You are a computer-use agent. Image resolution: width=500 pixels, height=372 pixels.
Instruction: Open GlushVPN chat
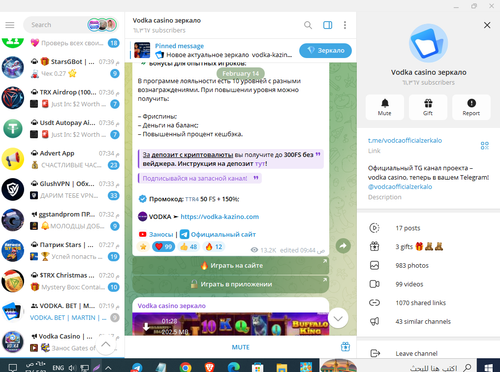tap(62, 189)
